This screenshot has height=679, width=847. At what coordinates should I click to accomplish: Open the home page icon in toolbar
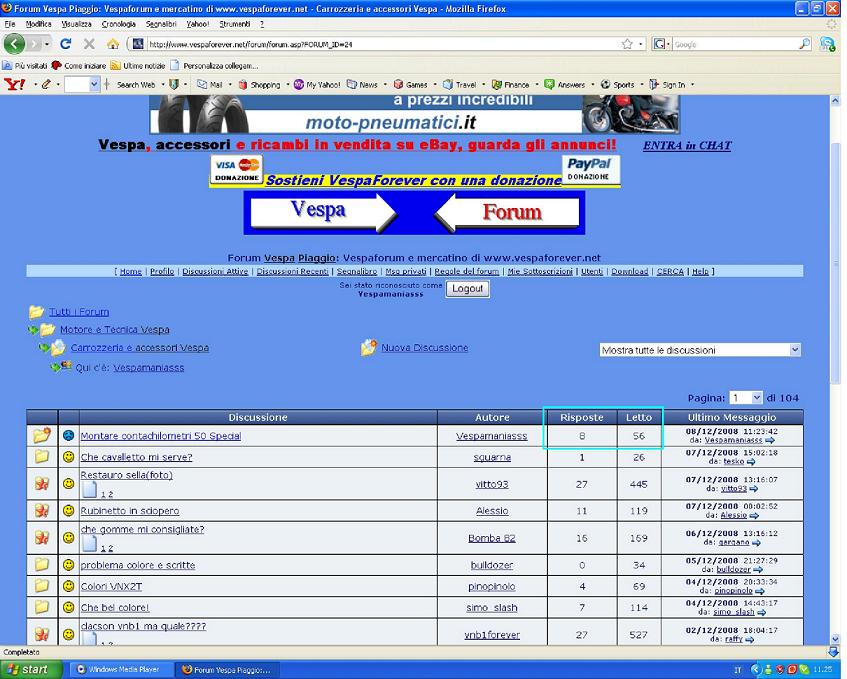(113, 44)
